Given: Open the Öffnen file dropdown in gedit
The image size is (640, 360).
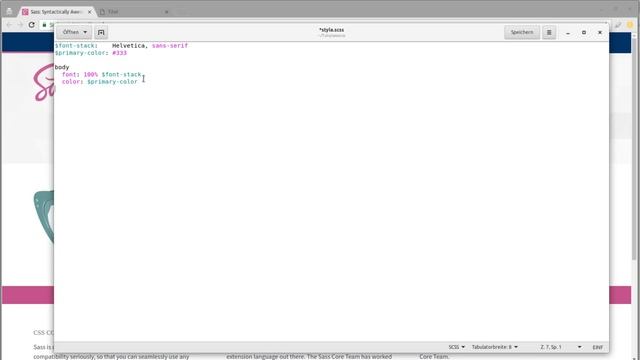Looking at the screenshot, I should point(74,32).
